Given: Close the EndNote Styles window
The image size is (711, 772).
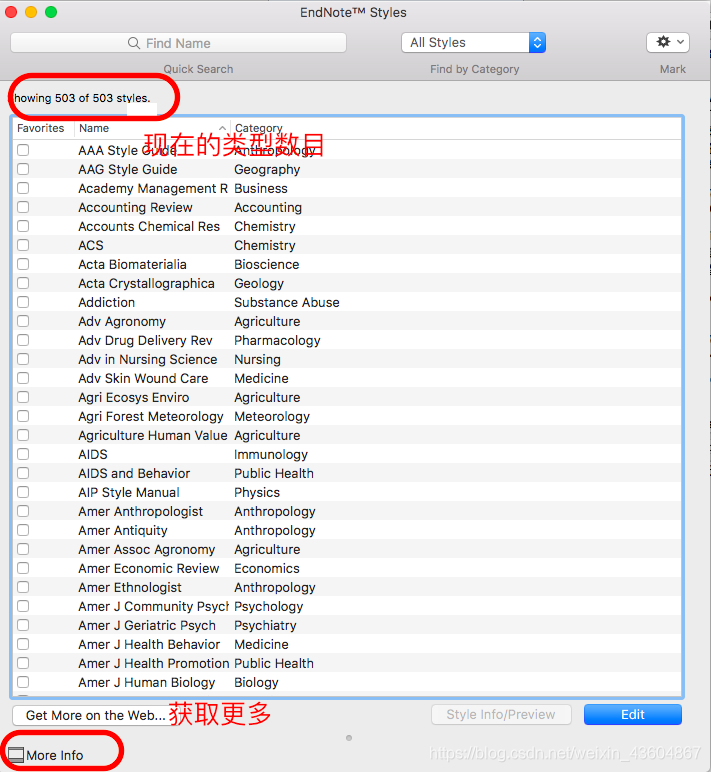Looking at the screenshot, I should (11, 12).
